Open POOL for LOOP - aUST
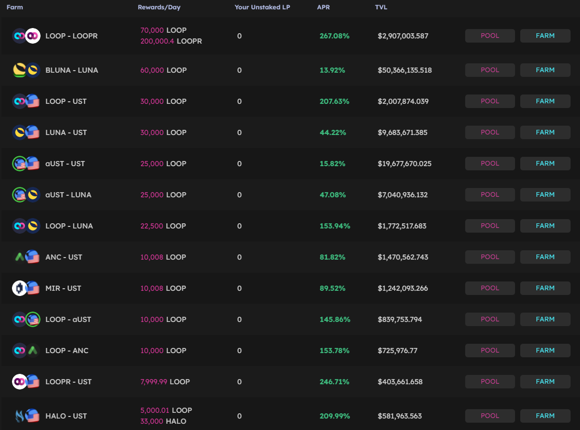 tap(490, 319)
